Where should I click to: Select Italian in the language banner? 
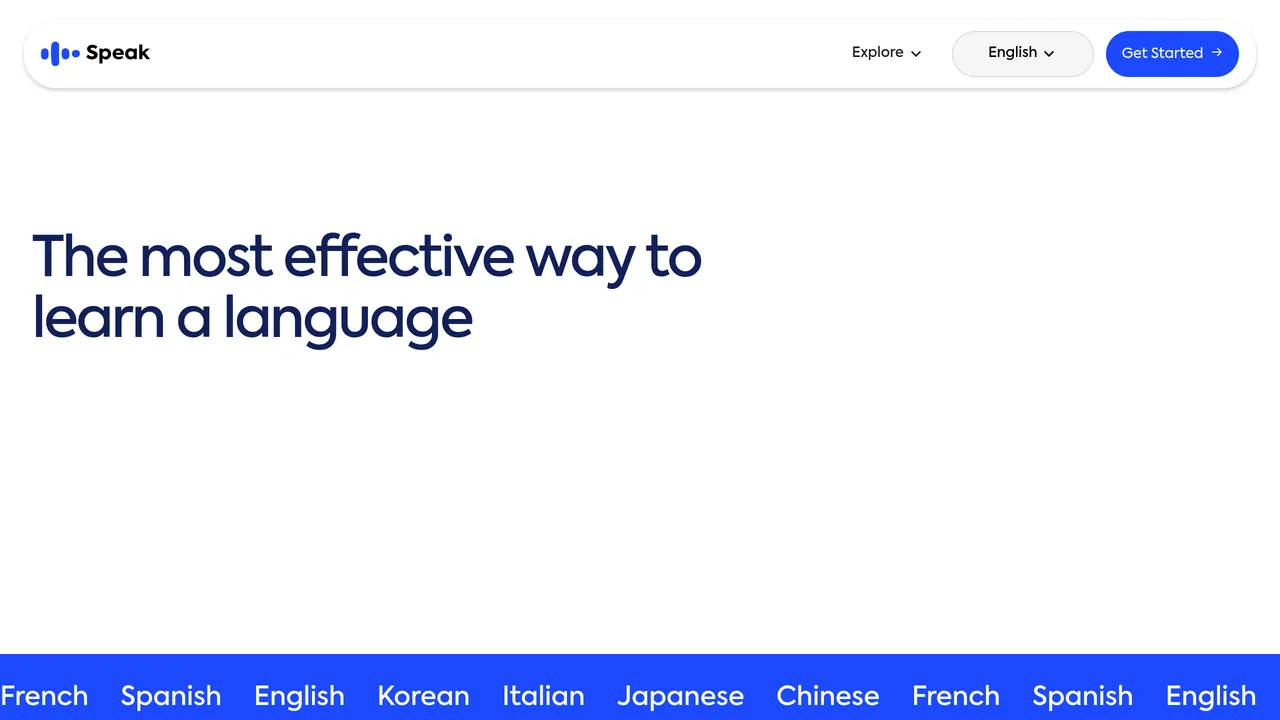543,696
